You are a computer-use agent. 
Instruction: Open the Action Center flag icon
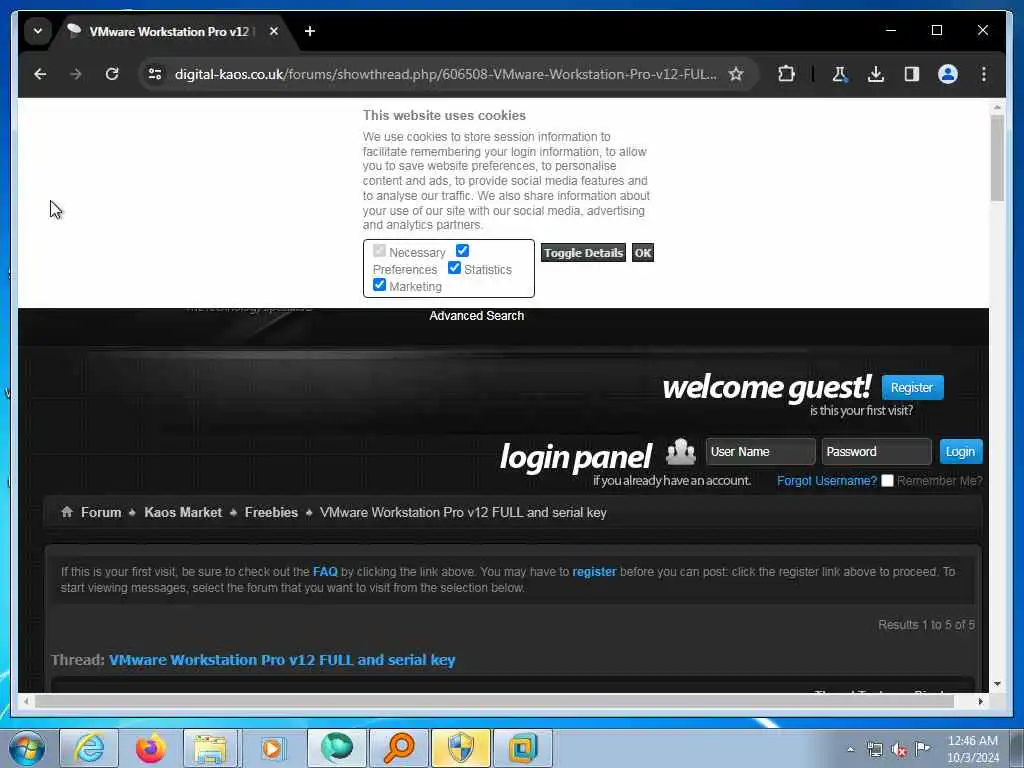click(x=922, y=748)
